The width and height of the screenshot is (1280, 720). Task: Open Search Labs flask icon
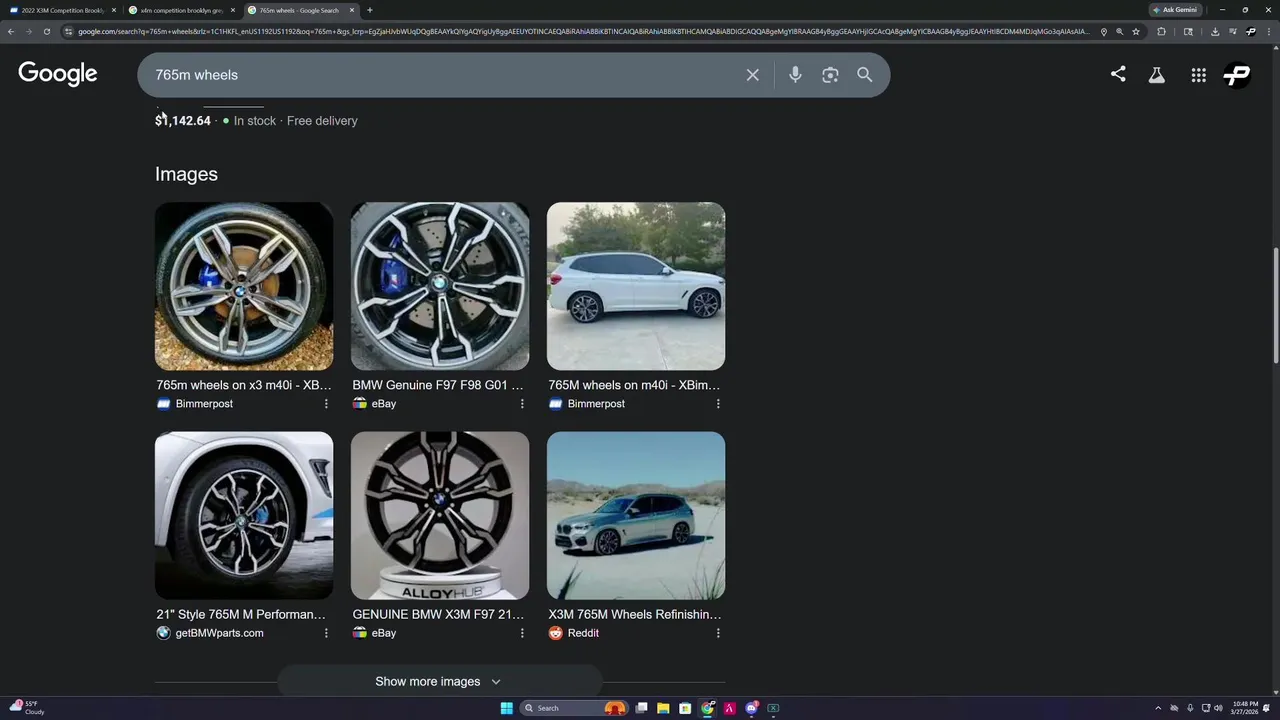pos(1157,75)
